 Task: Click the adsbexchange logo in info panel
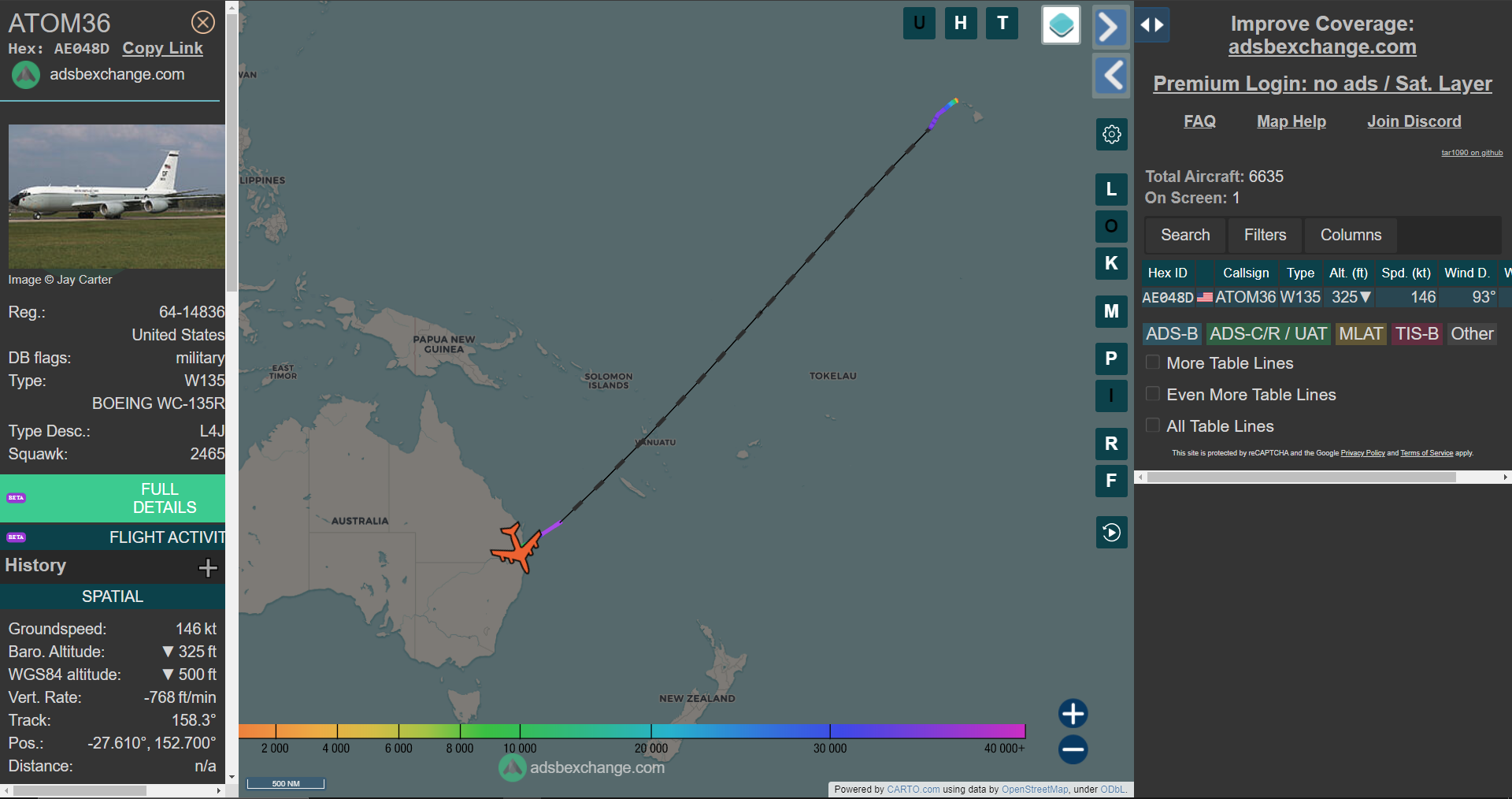(26, 75)
